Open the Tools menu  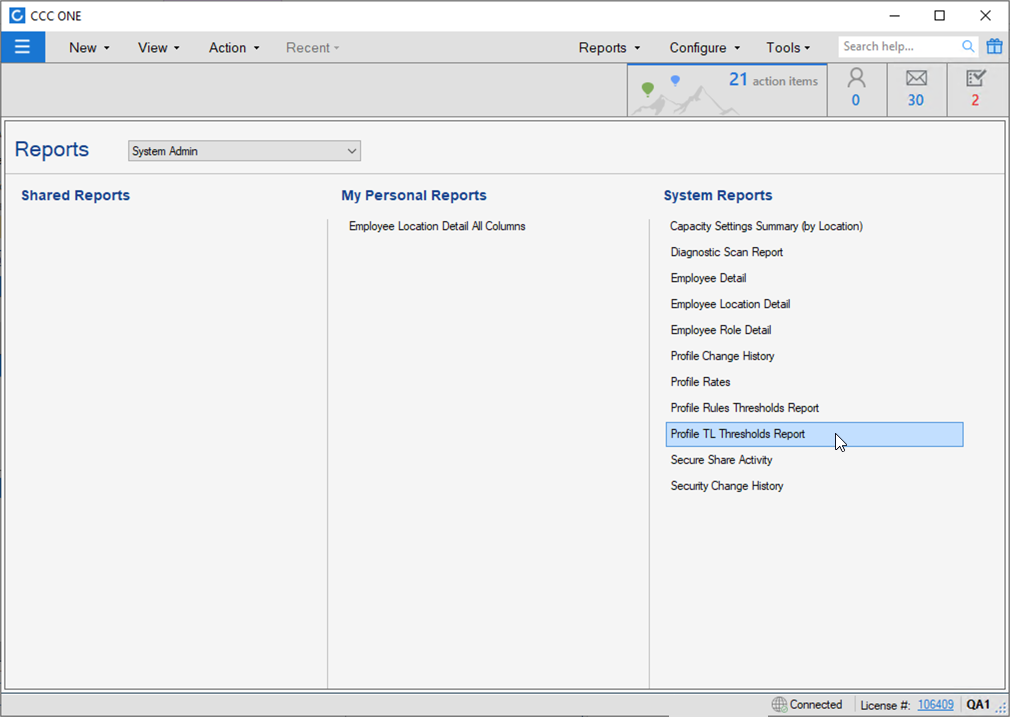(788, 48)
